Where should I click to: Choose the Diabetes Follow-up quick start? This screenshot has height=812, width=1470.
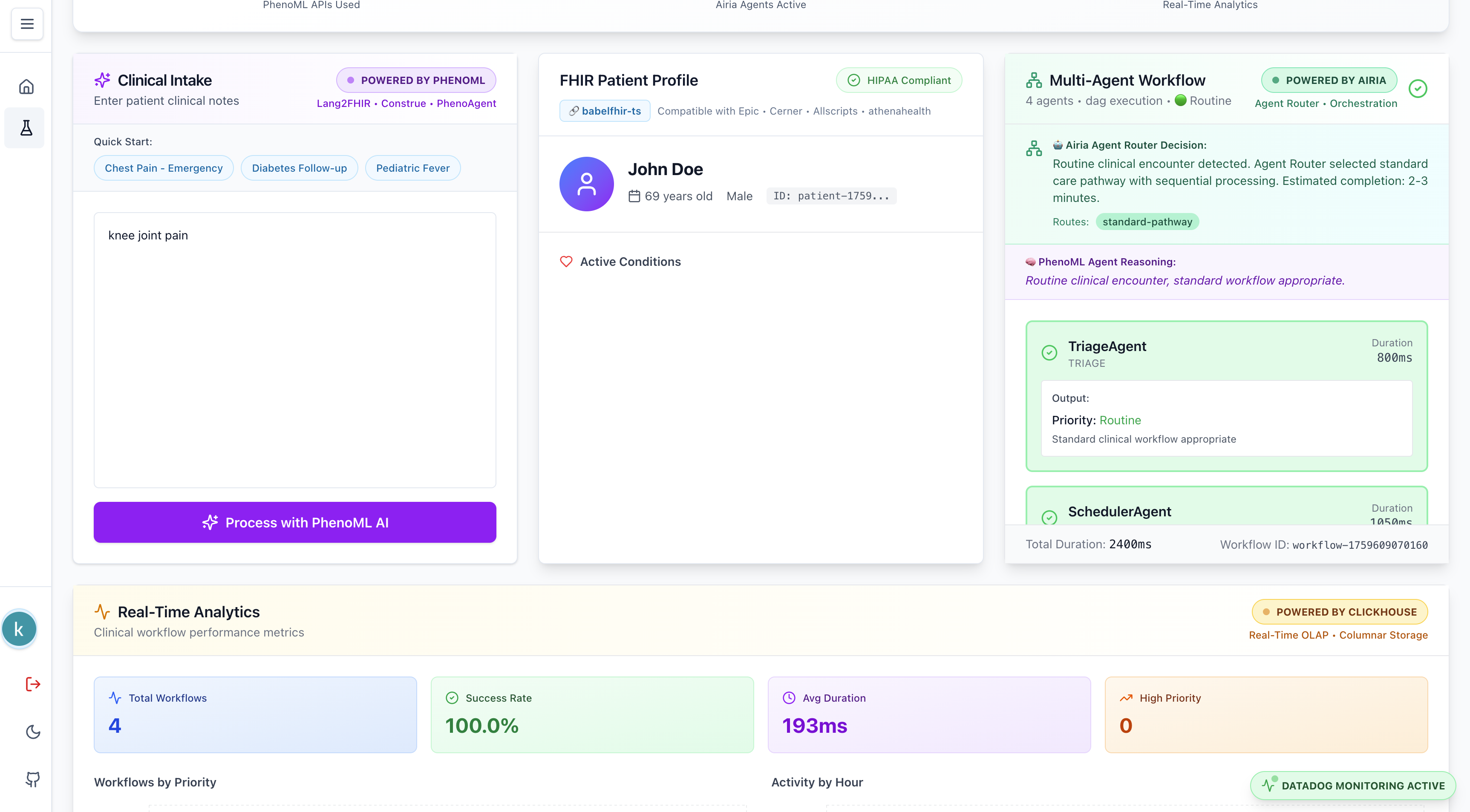[x=299, y=168]
